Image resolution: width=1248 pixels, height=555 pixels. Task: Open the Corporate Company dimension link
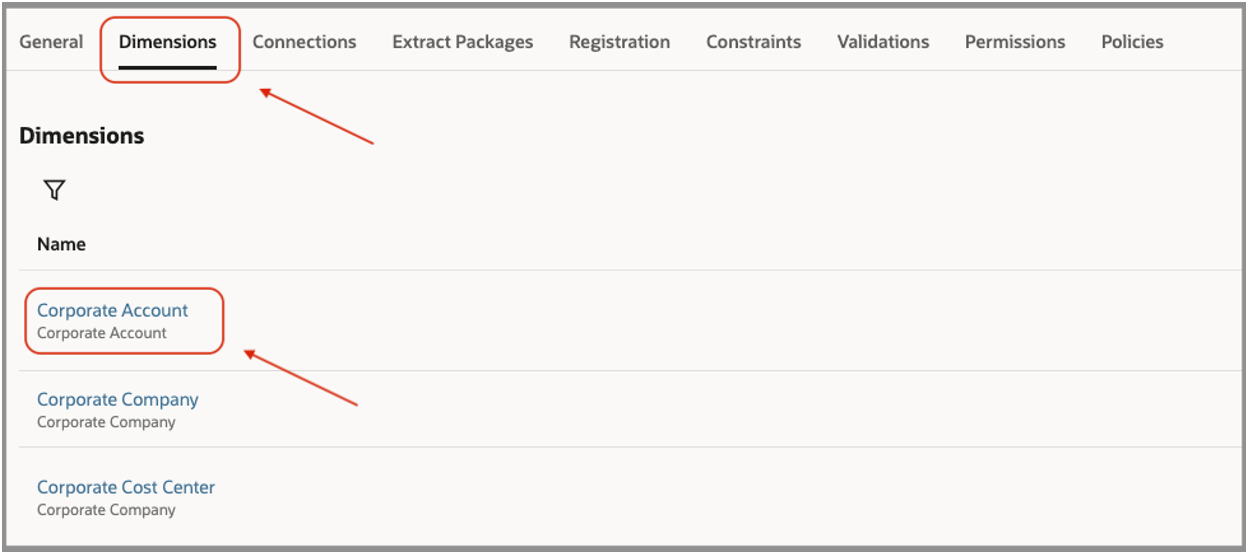coord(117,400)
